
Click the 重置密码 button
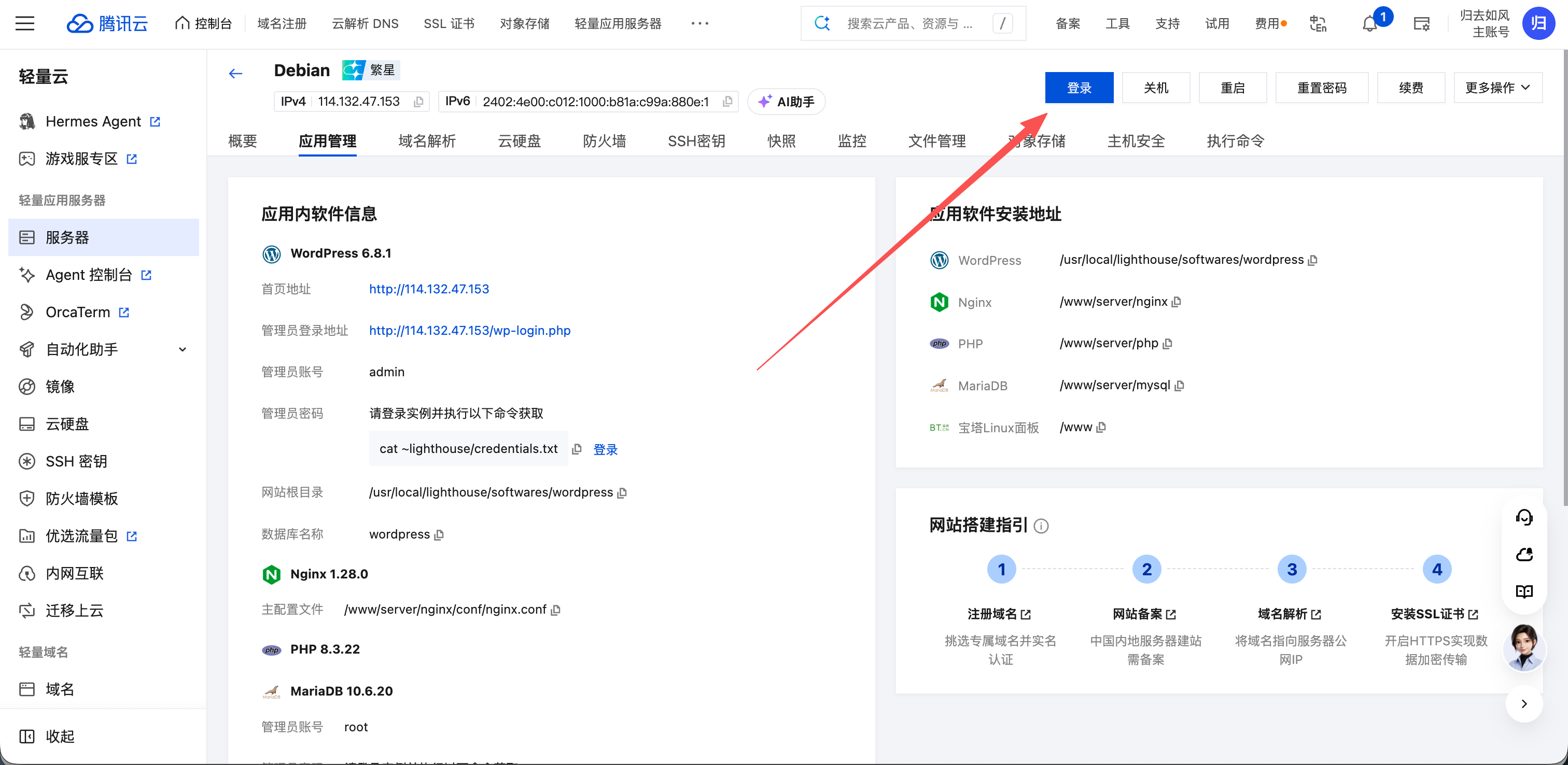click(1322, 88)
